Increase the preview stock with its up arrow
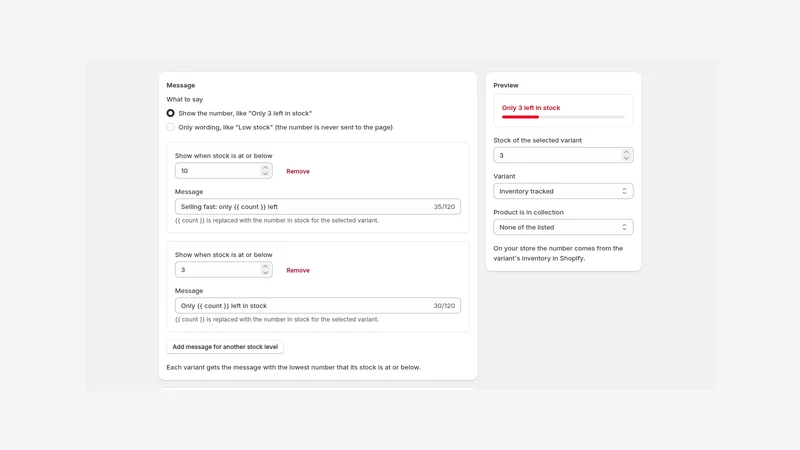 tap(626, 152)
